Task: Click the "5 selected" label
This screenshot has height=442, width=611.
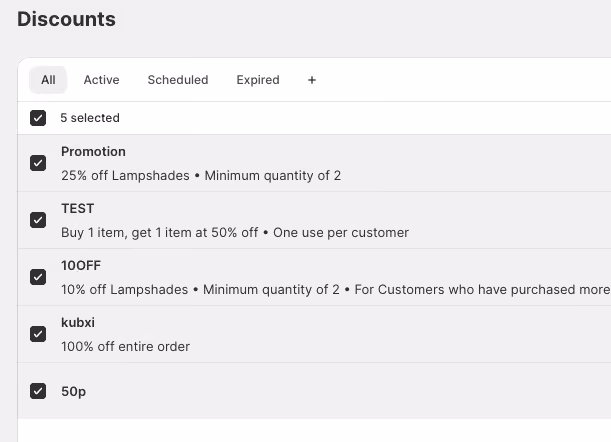Action: coord(90,118)
